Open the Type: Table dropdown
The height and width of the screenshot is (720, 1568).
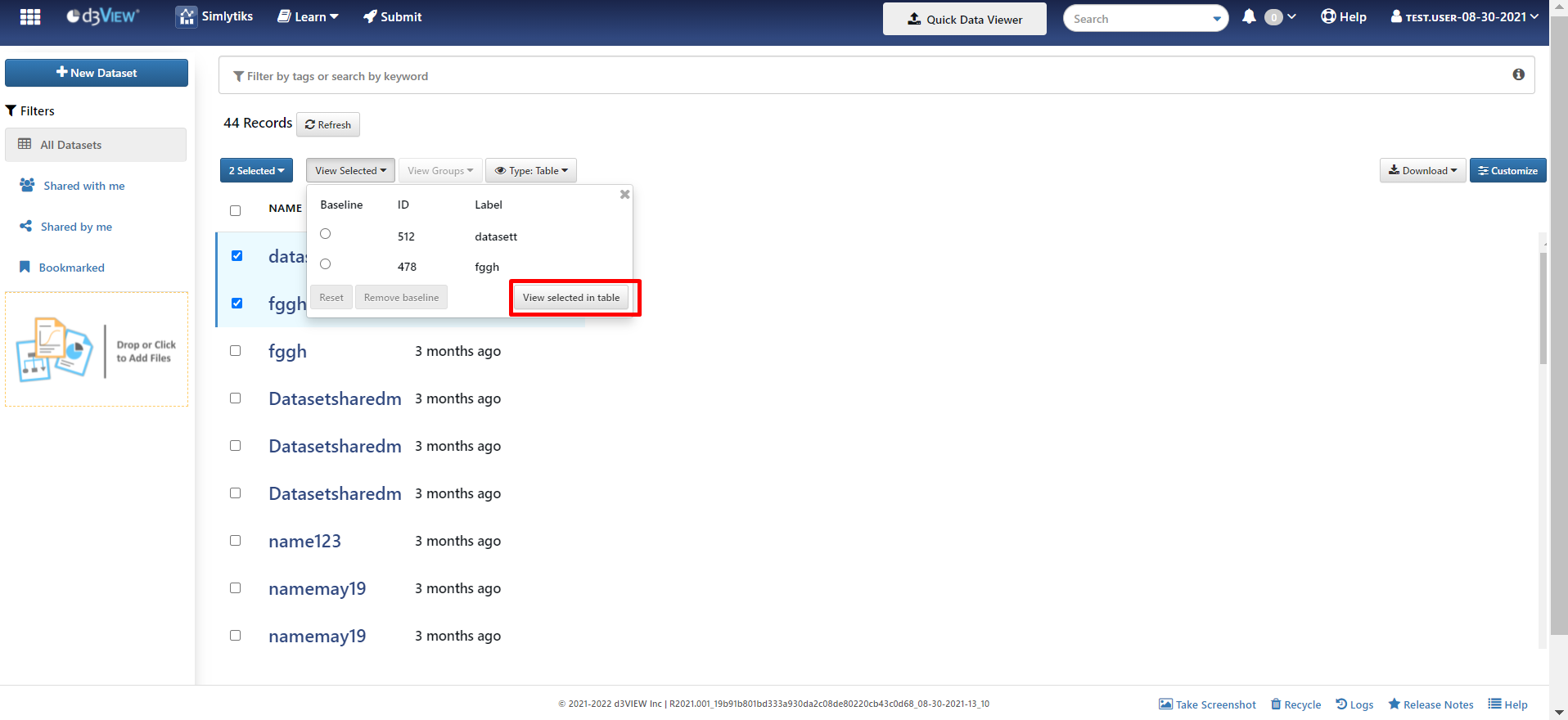pyautogui.click(x=531, y=171)
